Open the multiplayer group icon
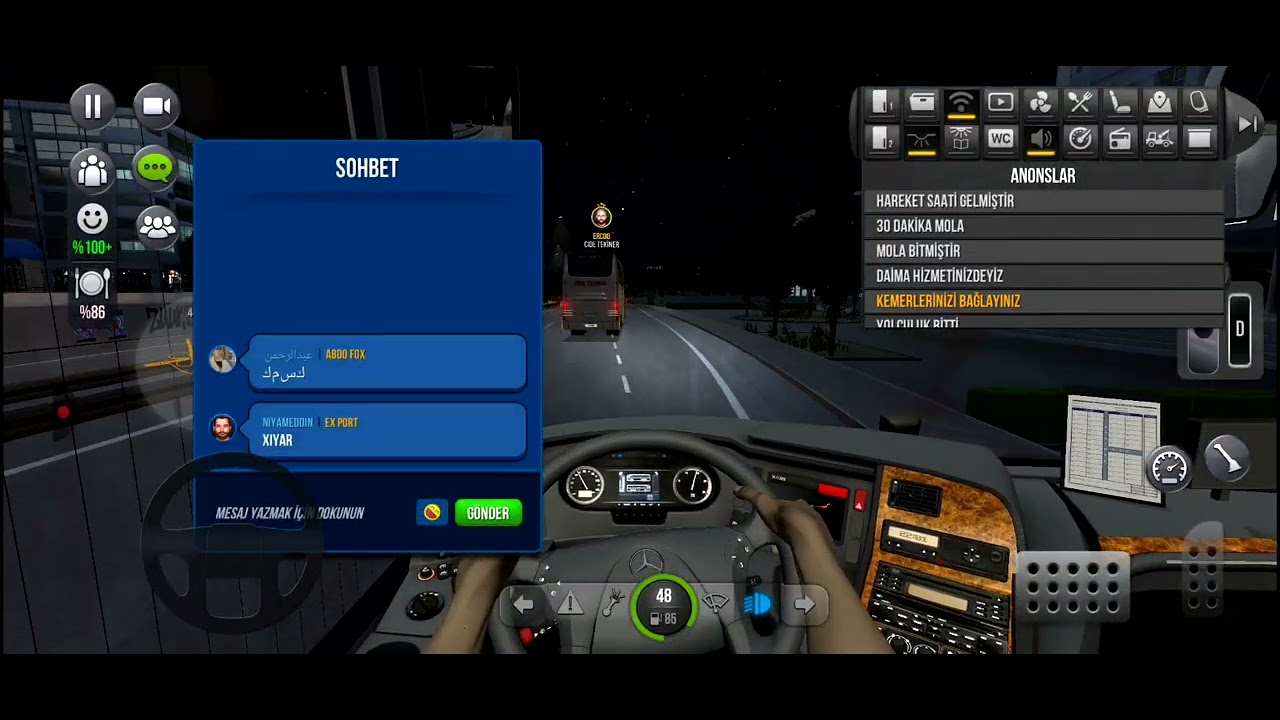 (157, 225)
